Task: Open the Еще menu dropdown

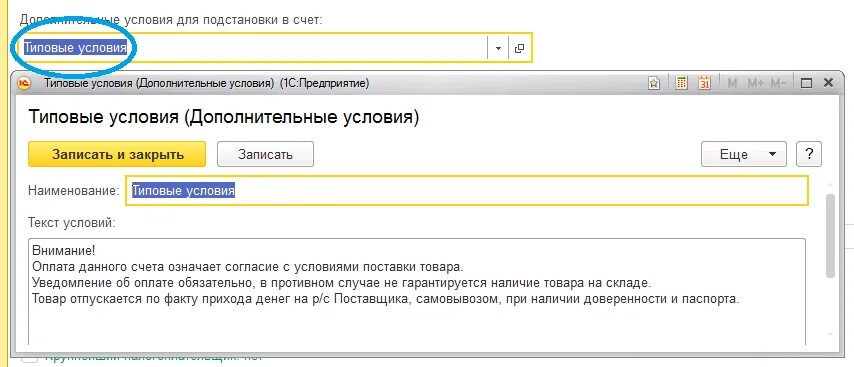Action: (x=743, y=155)
